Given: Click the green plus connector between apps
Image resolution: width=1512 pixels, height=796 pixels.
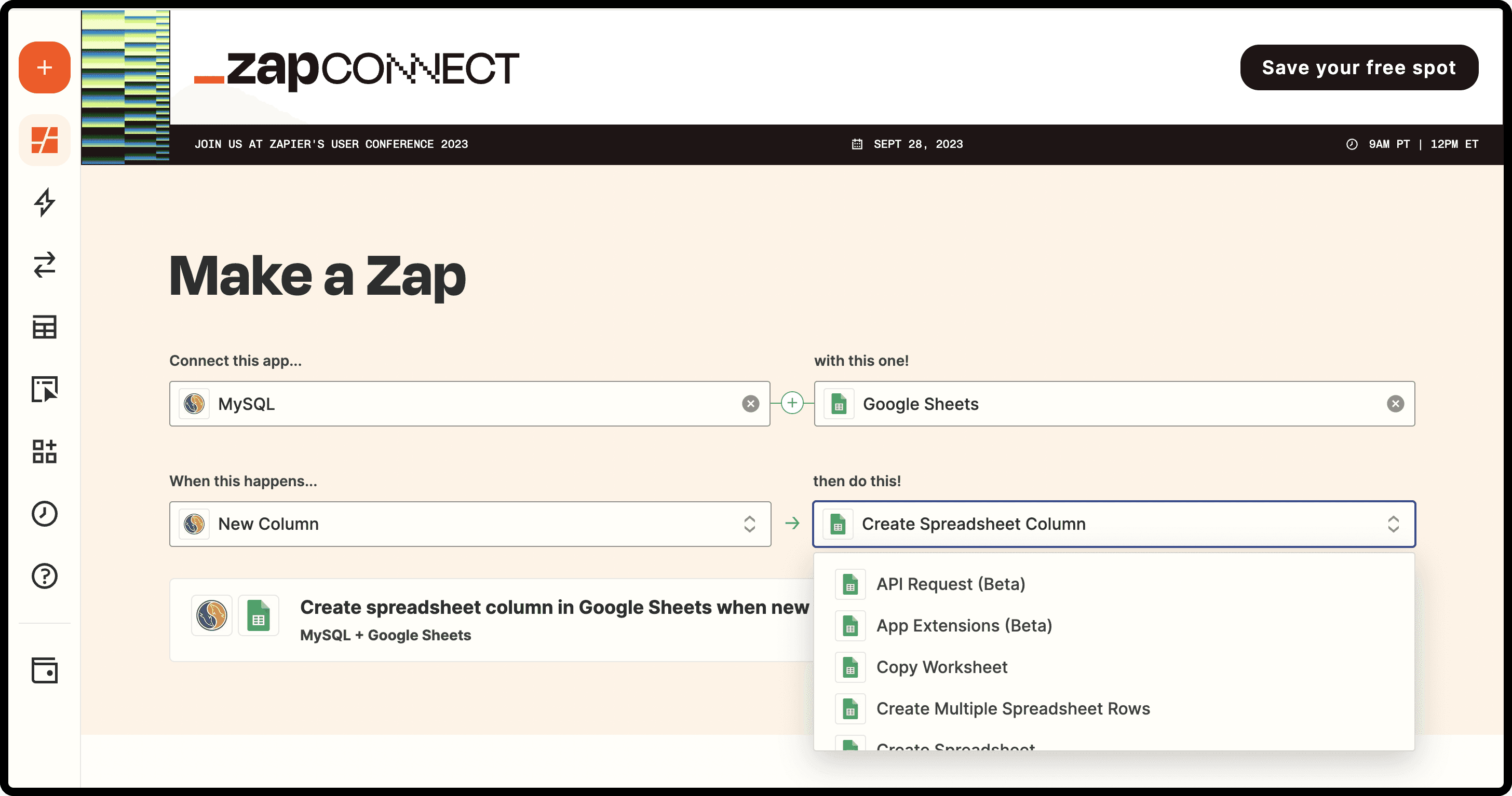Looking at the screenshot, I should coord(792,403).
